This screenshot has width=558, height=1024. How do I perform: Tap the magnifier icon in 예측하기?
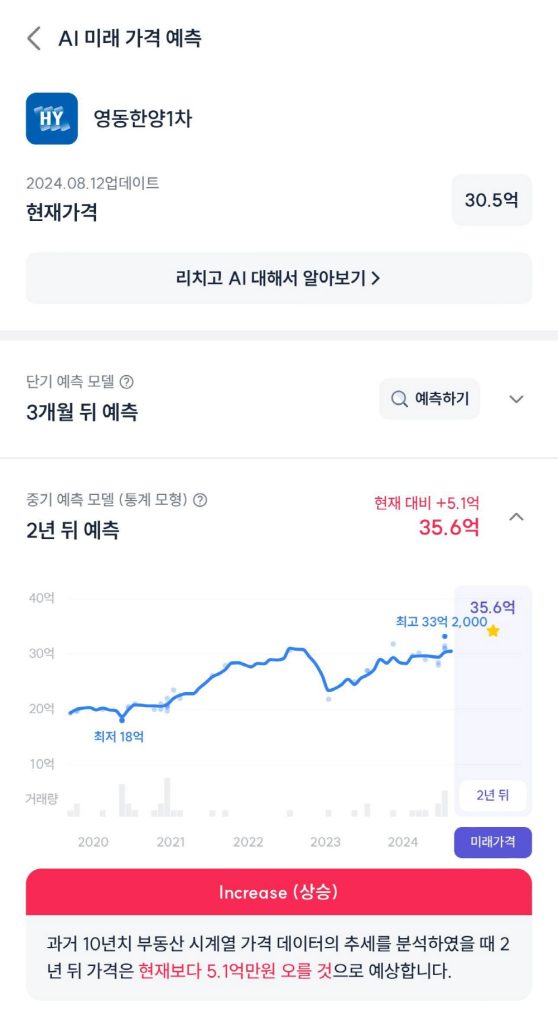399,398
